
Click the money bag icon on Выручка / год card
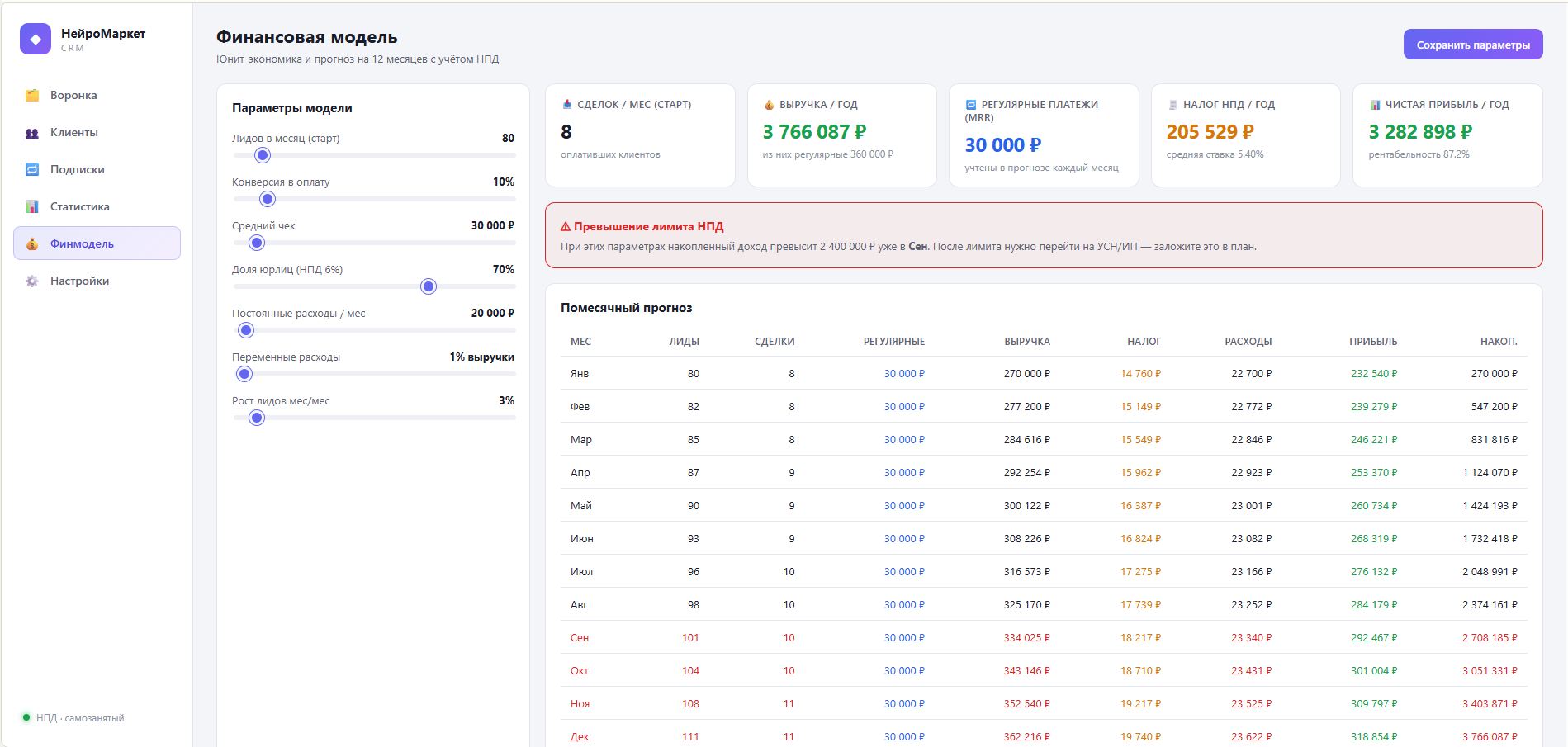(769, 105)
